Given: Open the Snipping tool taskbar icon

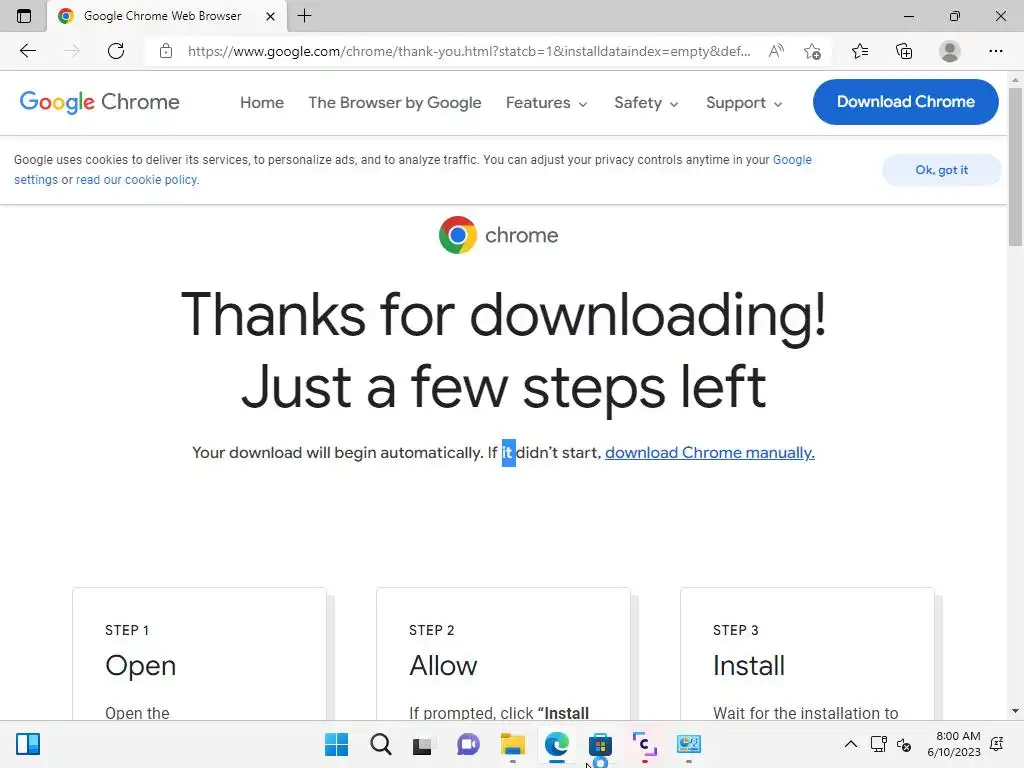Looking at the screenshot, I should point(645,744).
